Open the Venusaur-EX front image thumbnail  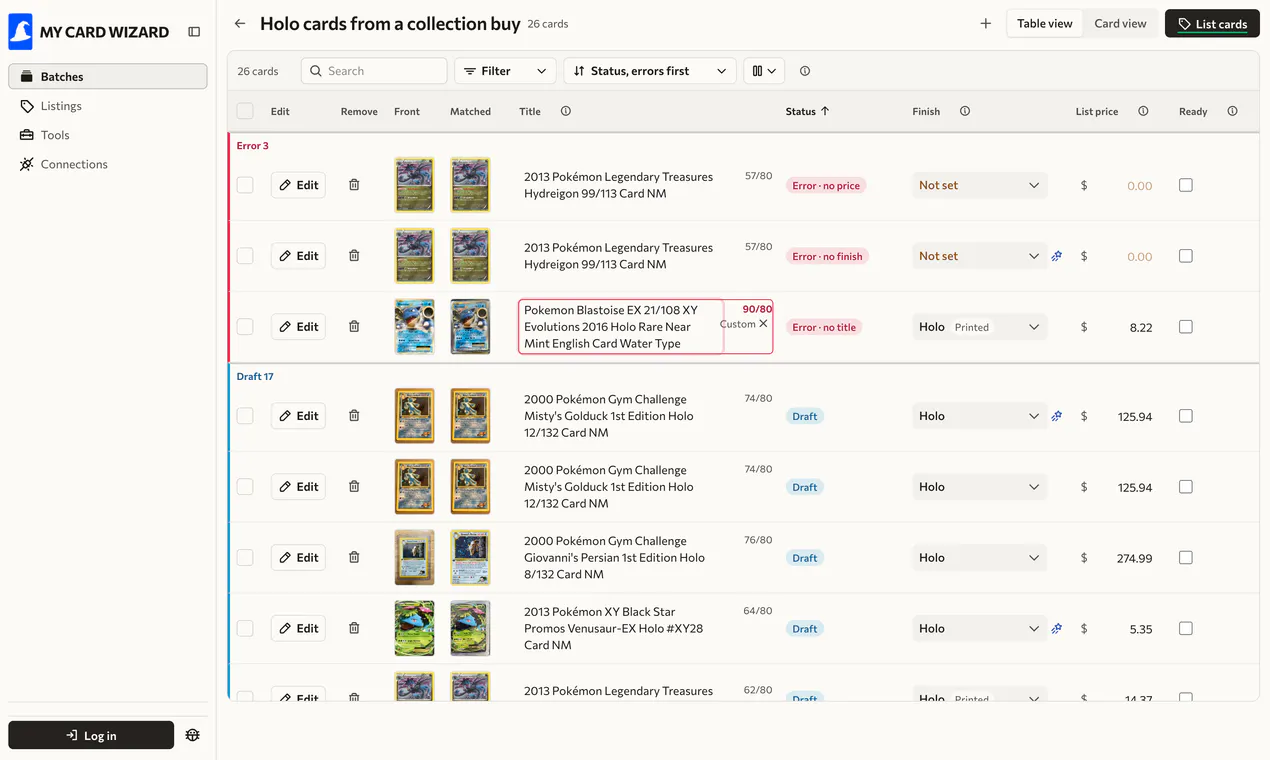point(414,628)
